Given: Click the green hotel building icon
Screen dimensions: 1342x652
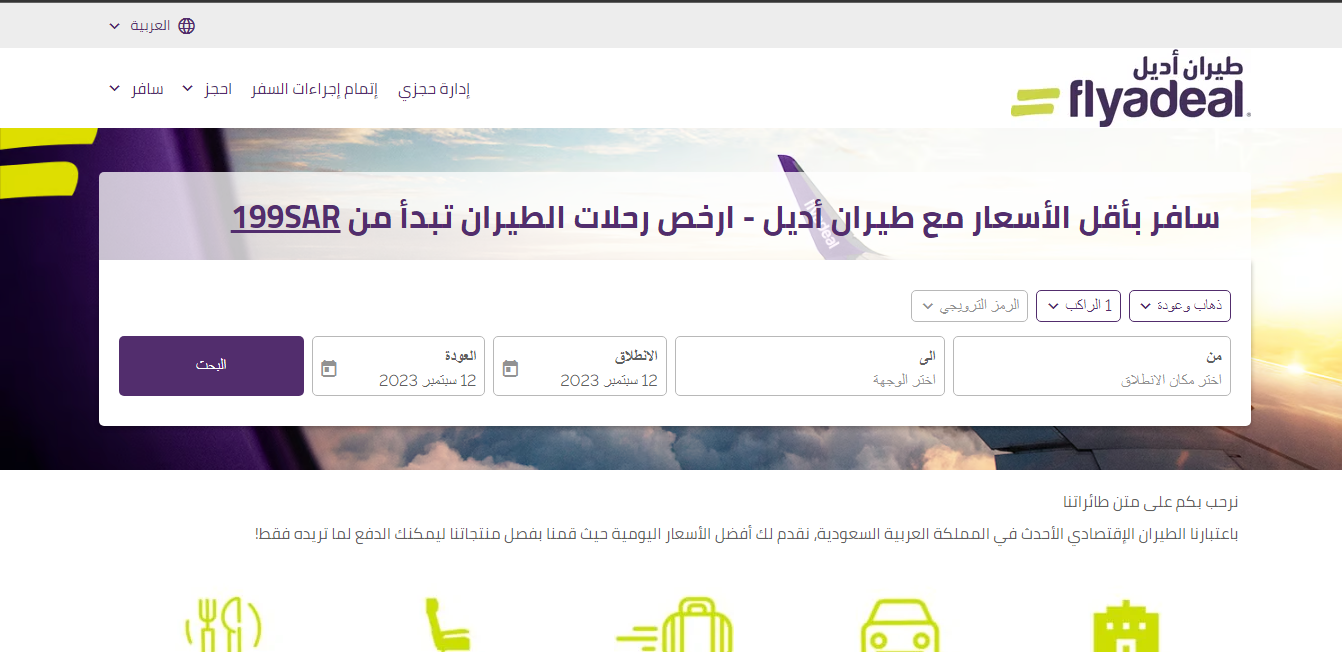Looking at the screenshot, I should tap(1124, 626).
